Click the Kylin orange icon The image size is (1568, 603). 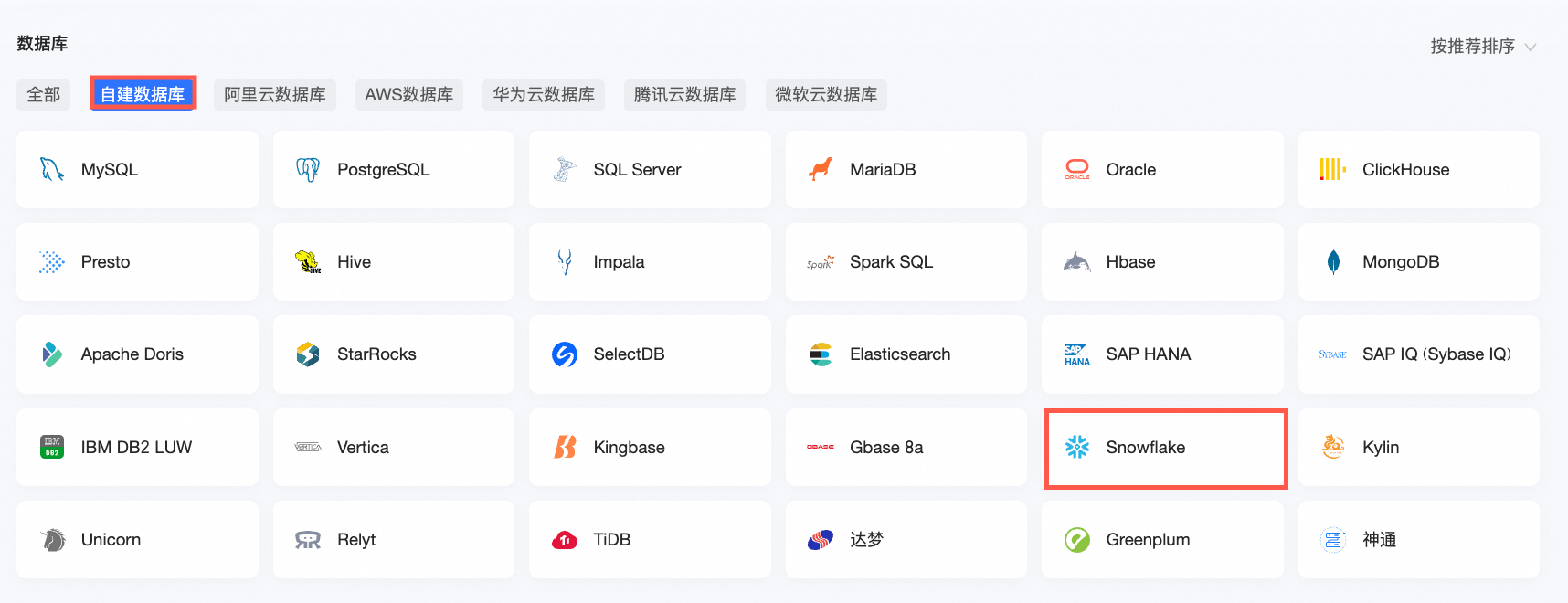pyautogui.click(x=1333, y=447)
